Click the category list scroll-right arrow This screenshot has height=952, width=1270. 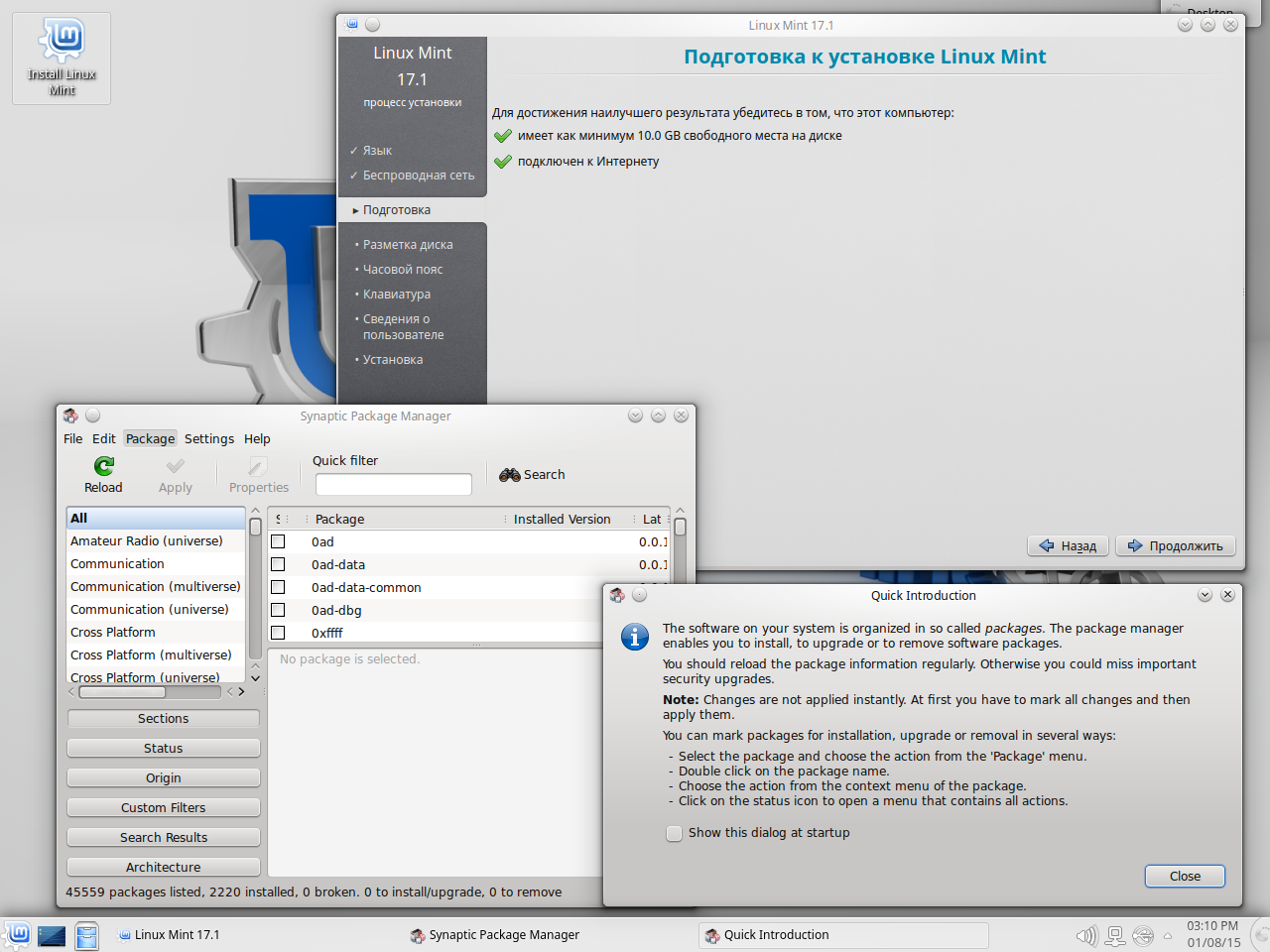(241, 692)
